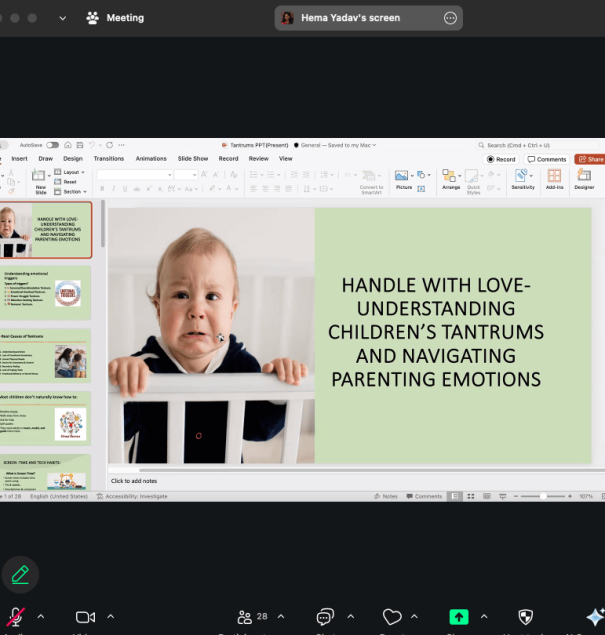Screen dimensions: 605x635
Task: Unmute the microphone in Zoom toolbar
Action: pos(16,617)
